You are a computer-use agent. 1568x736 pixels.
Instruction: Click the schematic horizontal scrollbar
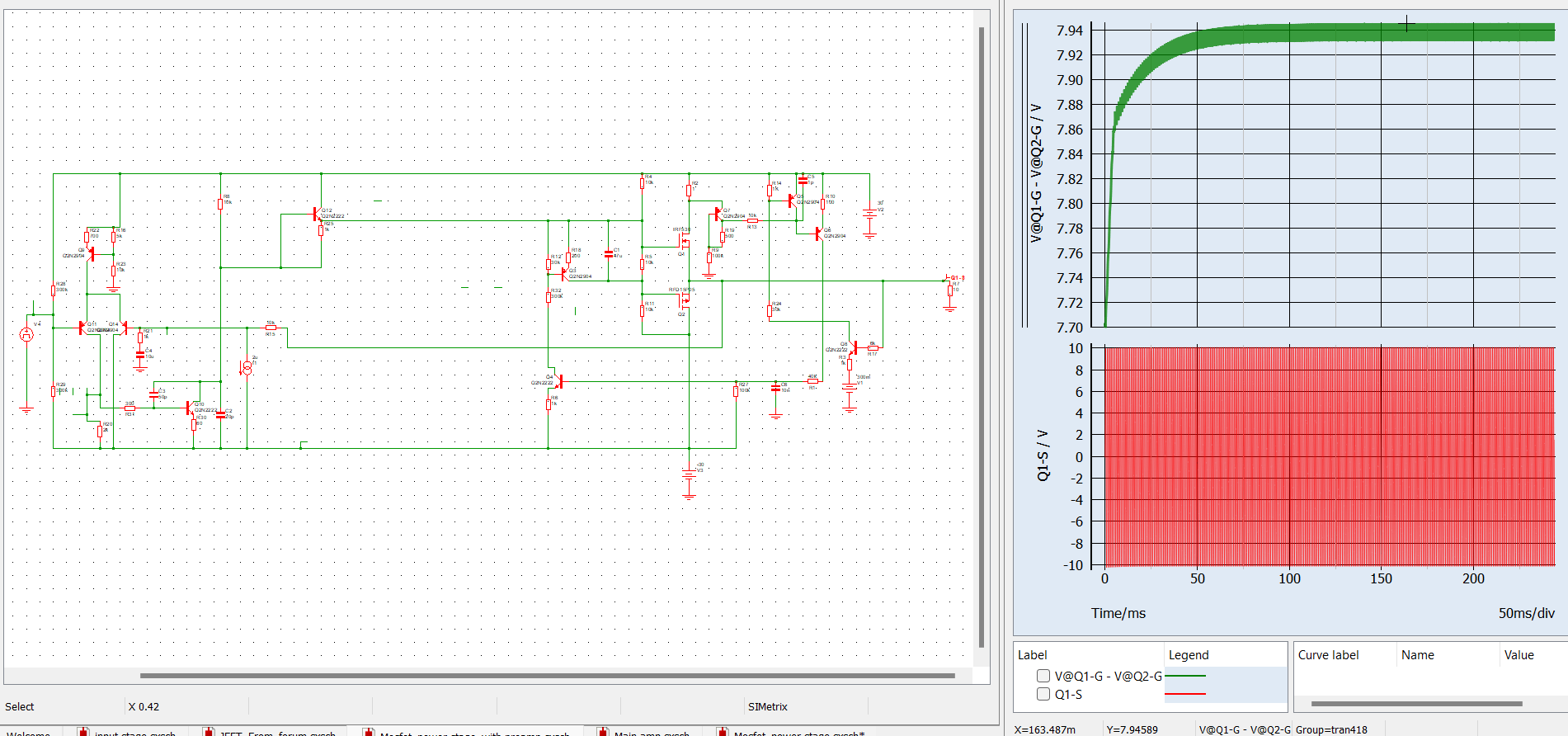coord(548,676)
